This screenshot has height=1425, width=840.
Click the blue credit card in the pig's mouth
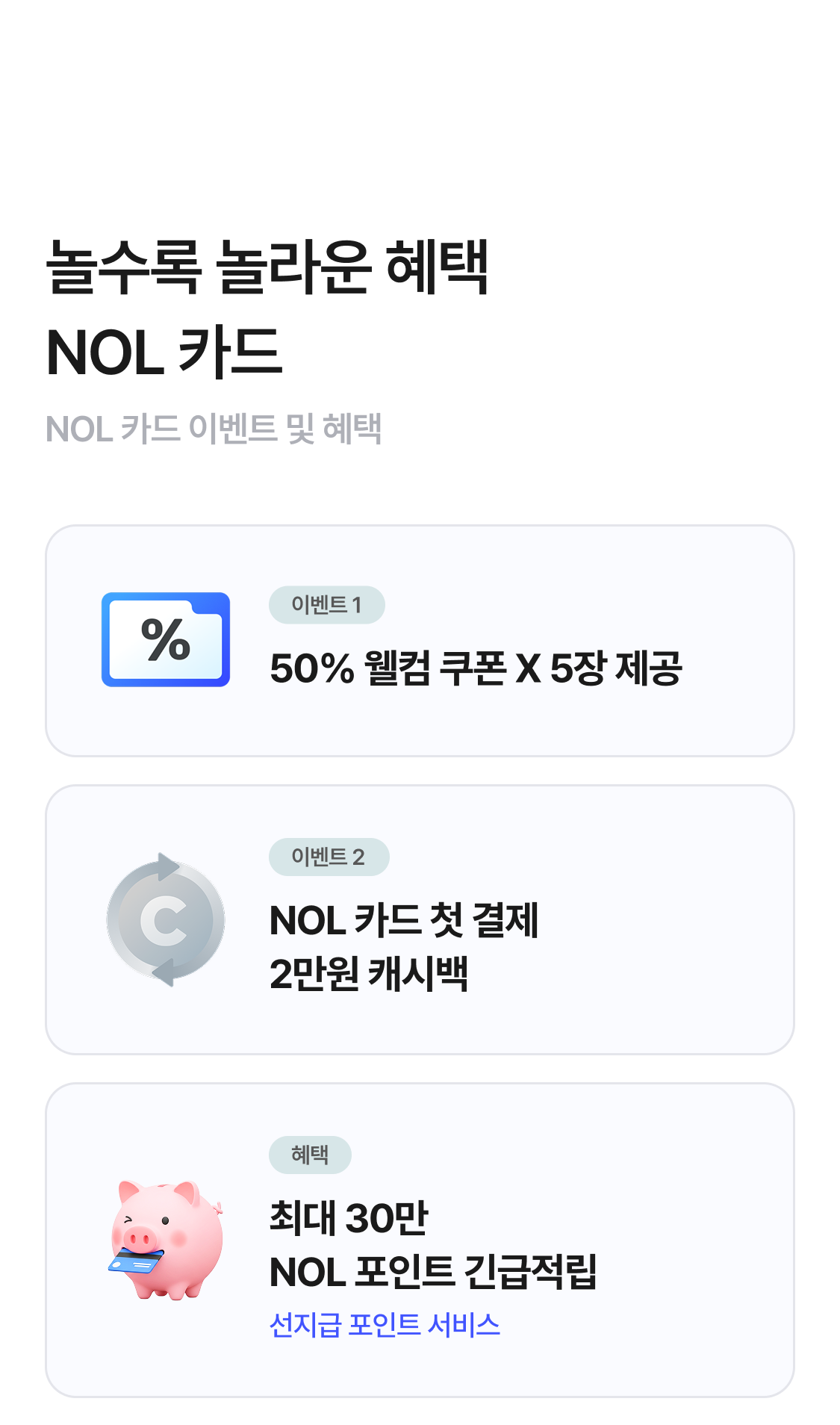pos(136,1261)
